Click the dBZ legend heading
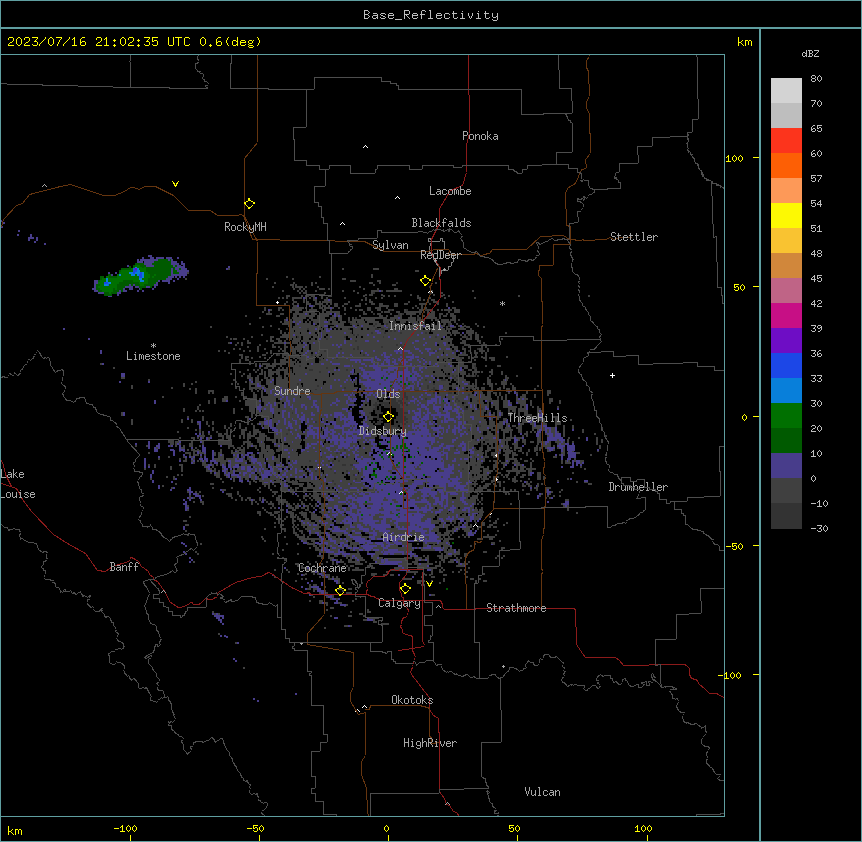Screen dimensions: 862x842 (x=810, y=54)
